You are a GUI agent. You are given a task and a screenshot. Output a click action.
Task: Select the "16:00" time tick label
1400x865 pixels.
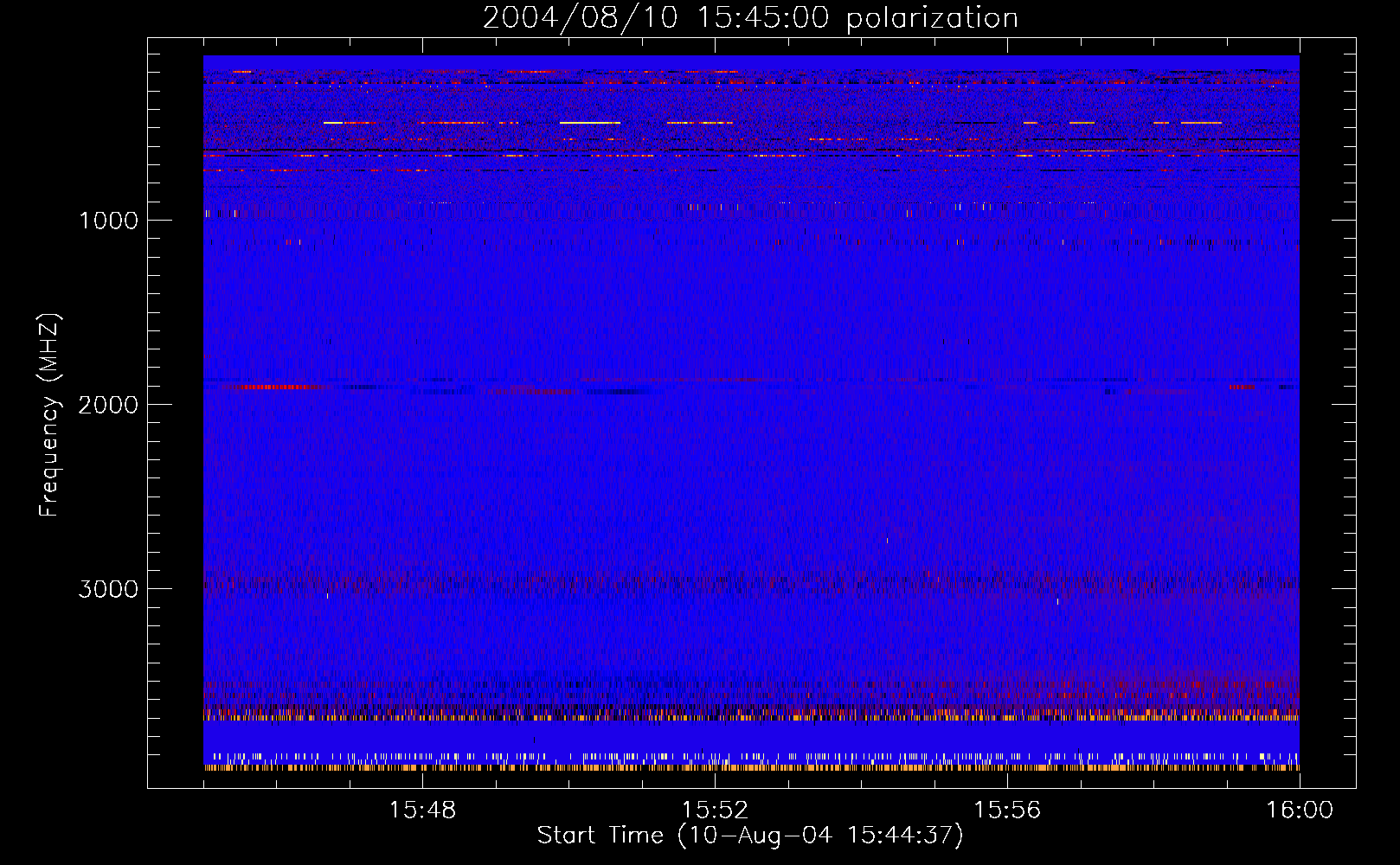coord(1300,811)
